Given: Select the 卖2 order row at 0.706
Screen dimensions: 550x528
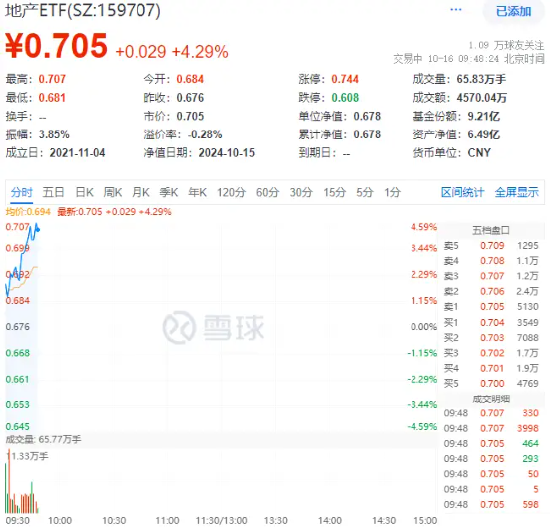Looking at the screenshot, I should tap(491, 291).
